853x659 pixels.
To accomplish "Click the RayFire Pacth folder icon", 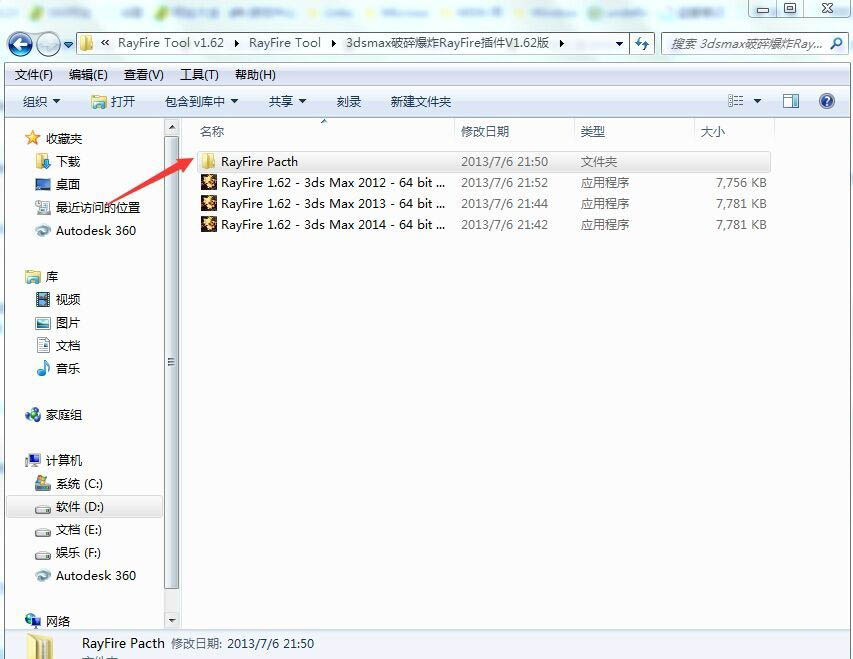I will pos(208,161).
